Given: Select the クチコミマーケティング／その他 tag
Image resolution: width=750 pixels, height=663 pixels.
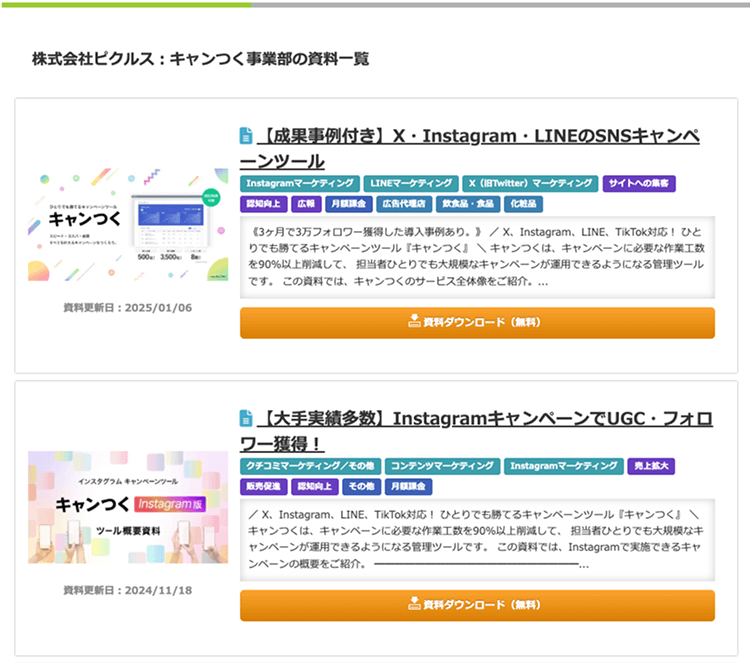Looking at the screenshot, I should (x=310, y=466).
